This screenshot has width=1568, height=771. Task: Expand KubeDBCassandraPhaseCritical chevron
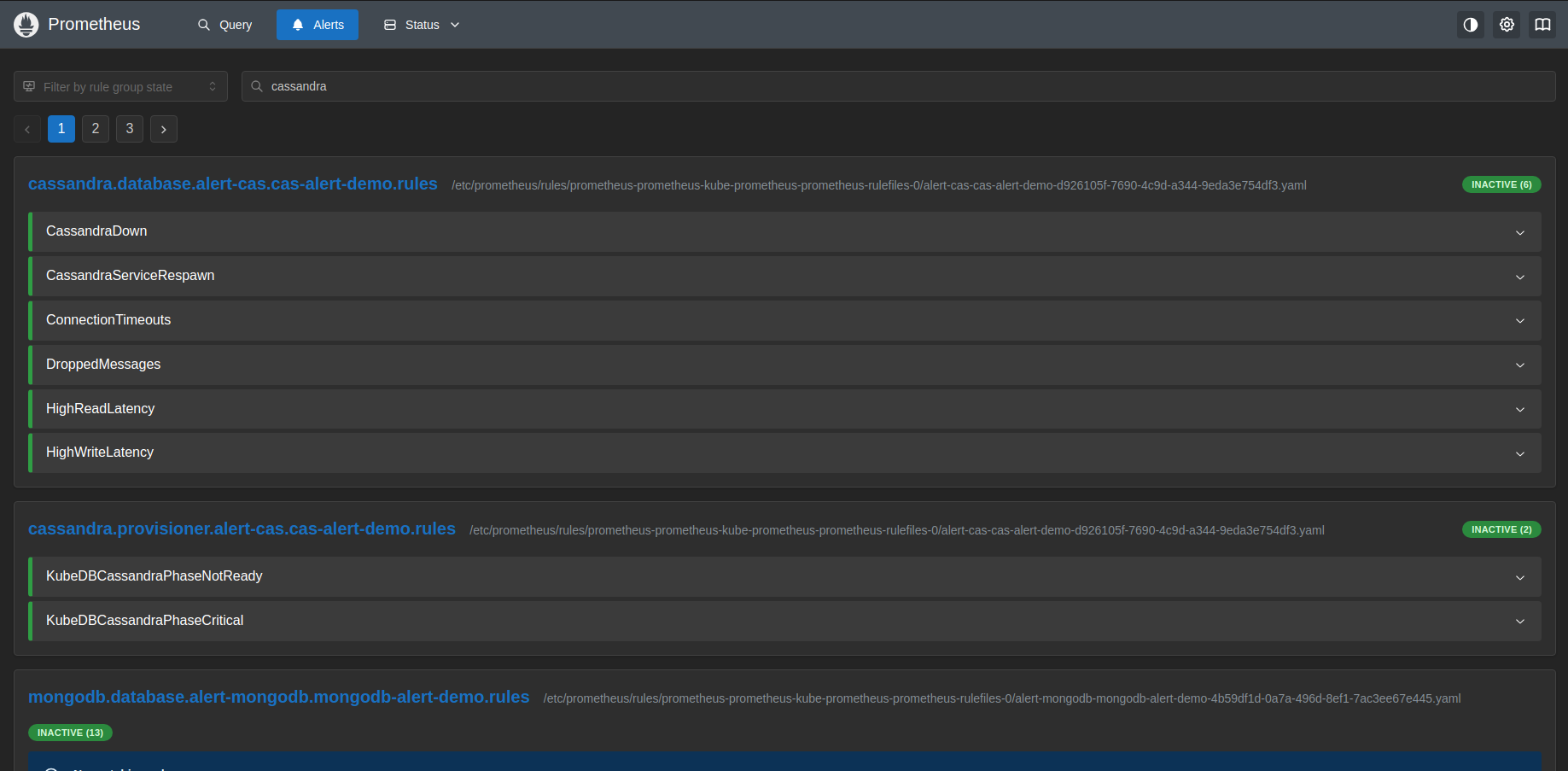(1520, 622)
